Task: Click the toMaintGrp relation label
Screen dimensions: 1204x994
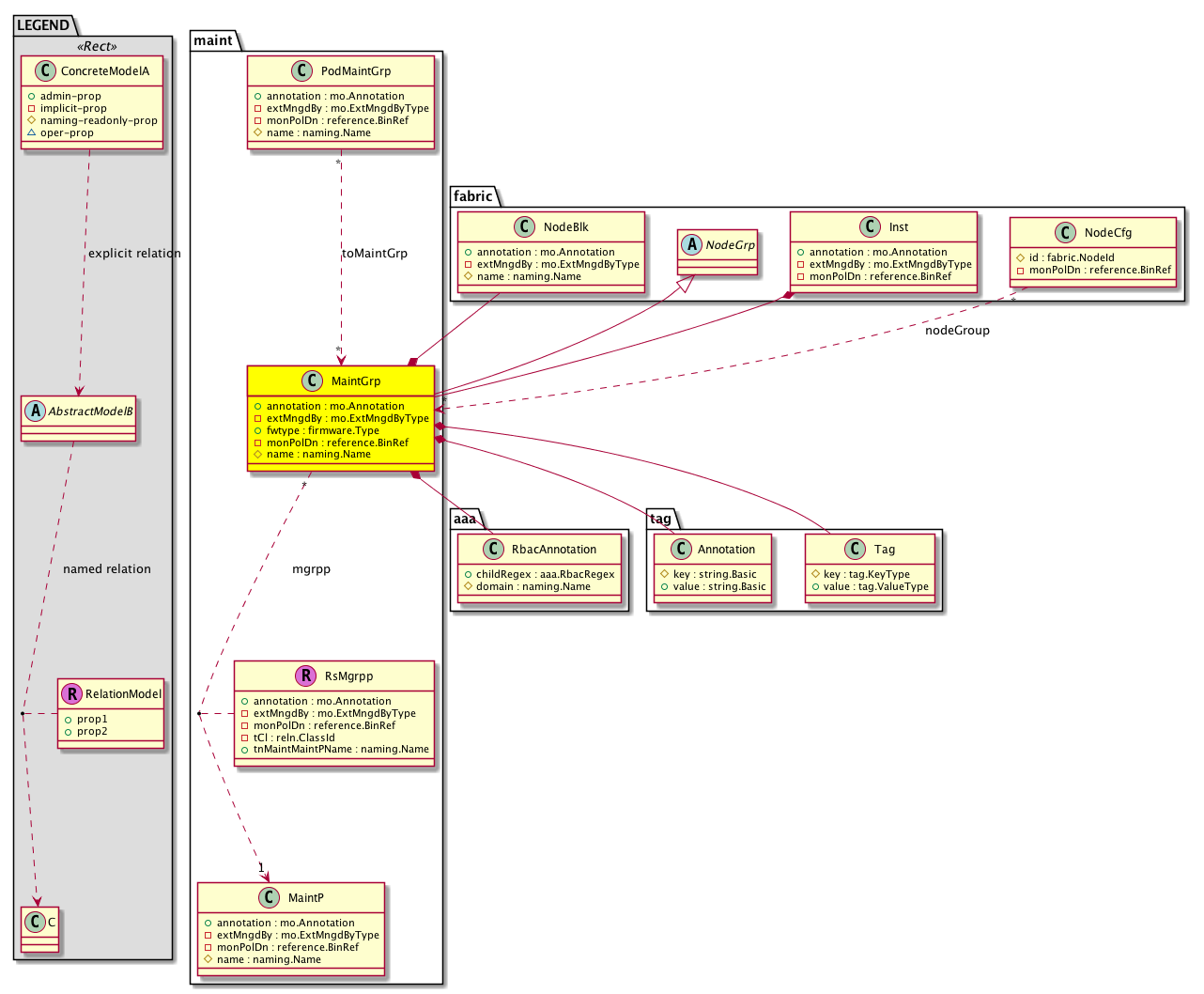Action: pyautogui.click(x=375, y=254)
